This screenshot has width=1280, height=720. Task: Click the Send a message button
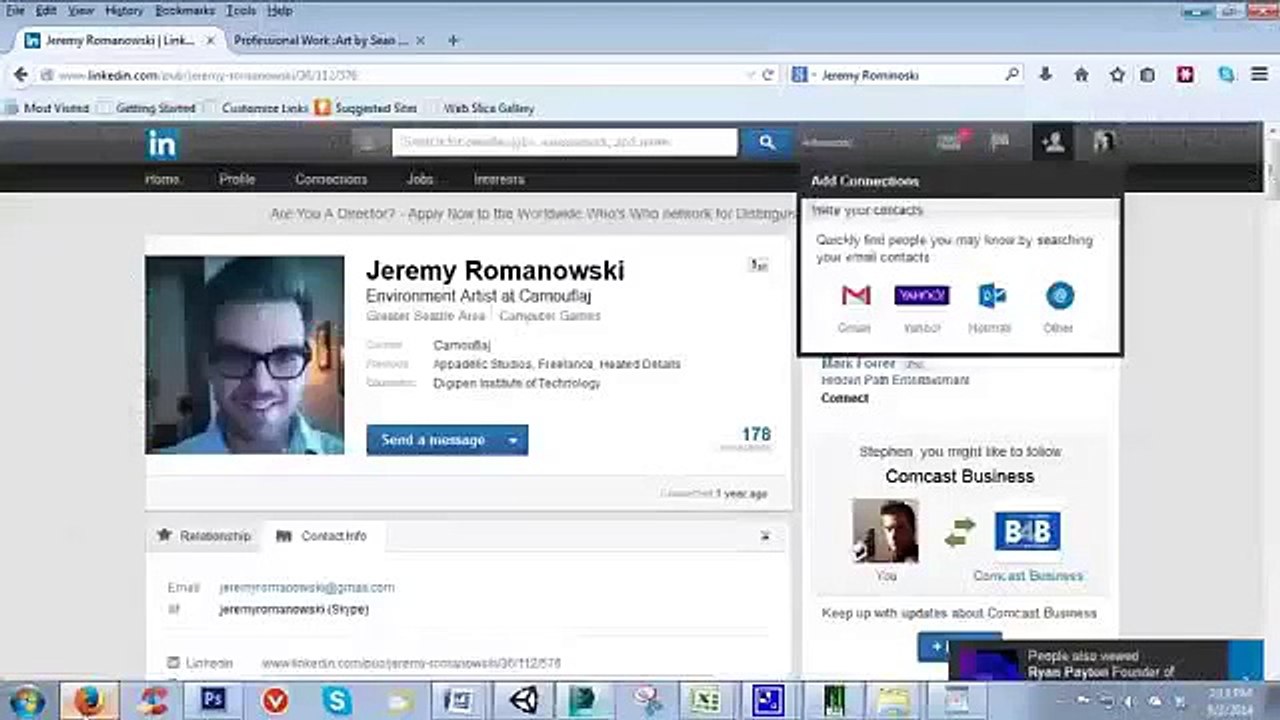432,440
